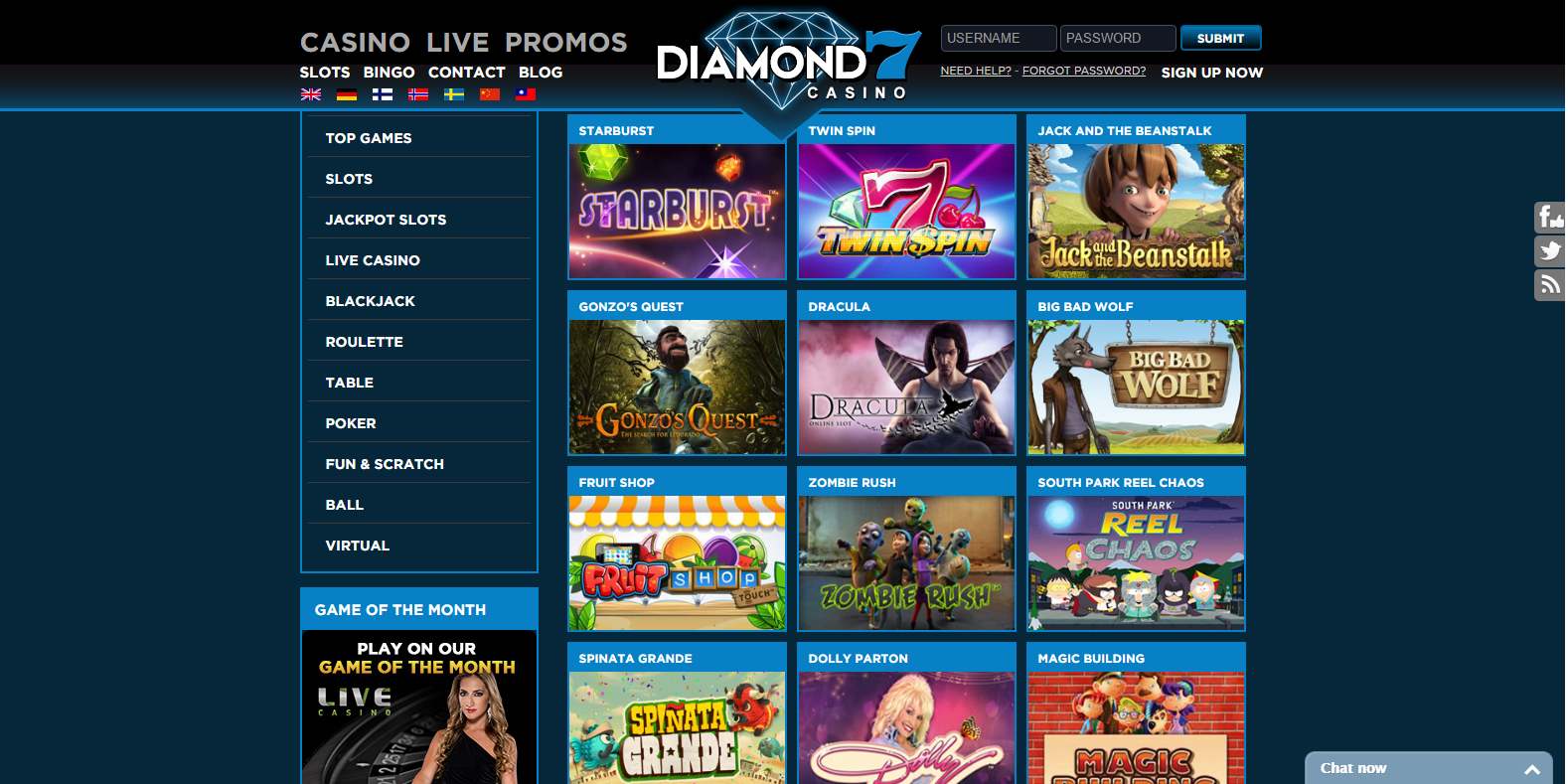This screenshot has width=1568, height=784.
Task: Open the Big Bad Wolf game thumbnail
Action: [1136, 387]
